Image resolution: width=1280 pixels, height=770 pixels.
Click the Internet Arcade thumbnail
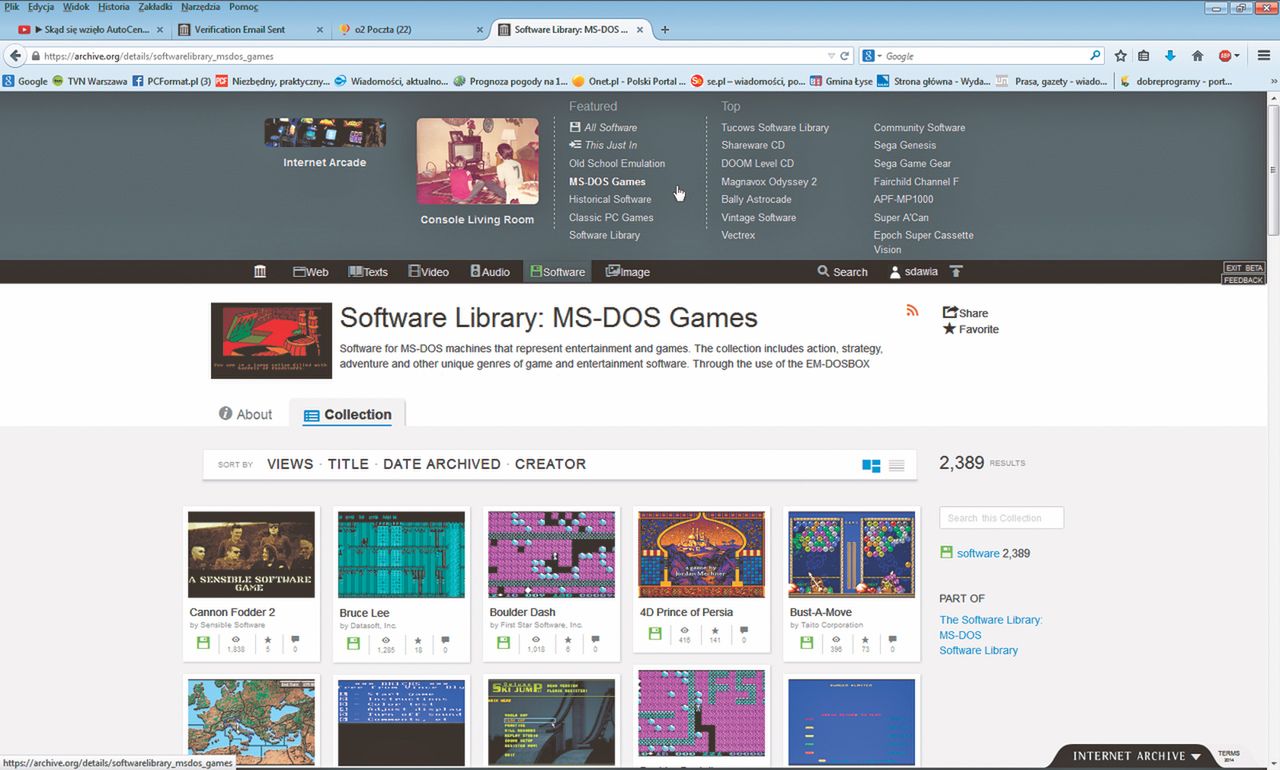click(325, 132)
